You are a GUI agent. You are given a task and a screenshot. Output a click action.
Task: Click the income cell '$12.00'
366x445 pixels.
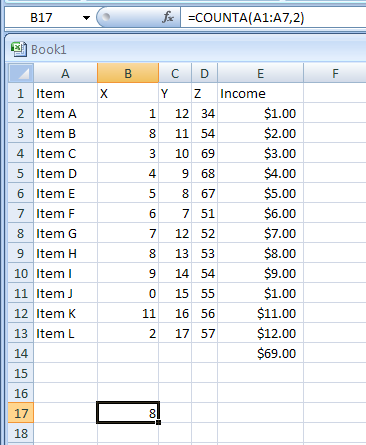tap(260, 333)
